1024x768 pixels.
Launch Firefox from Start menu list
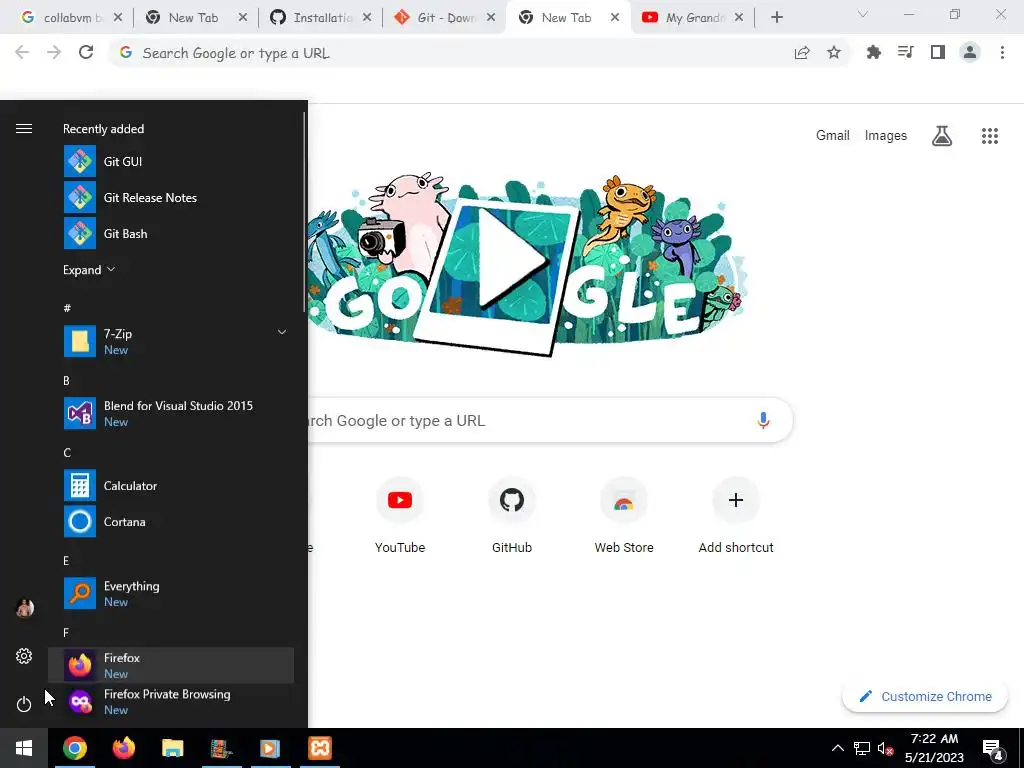171,665
